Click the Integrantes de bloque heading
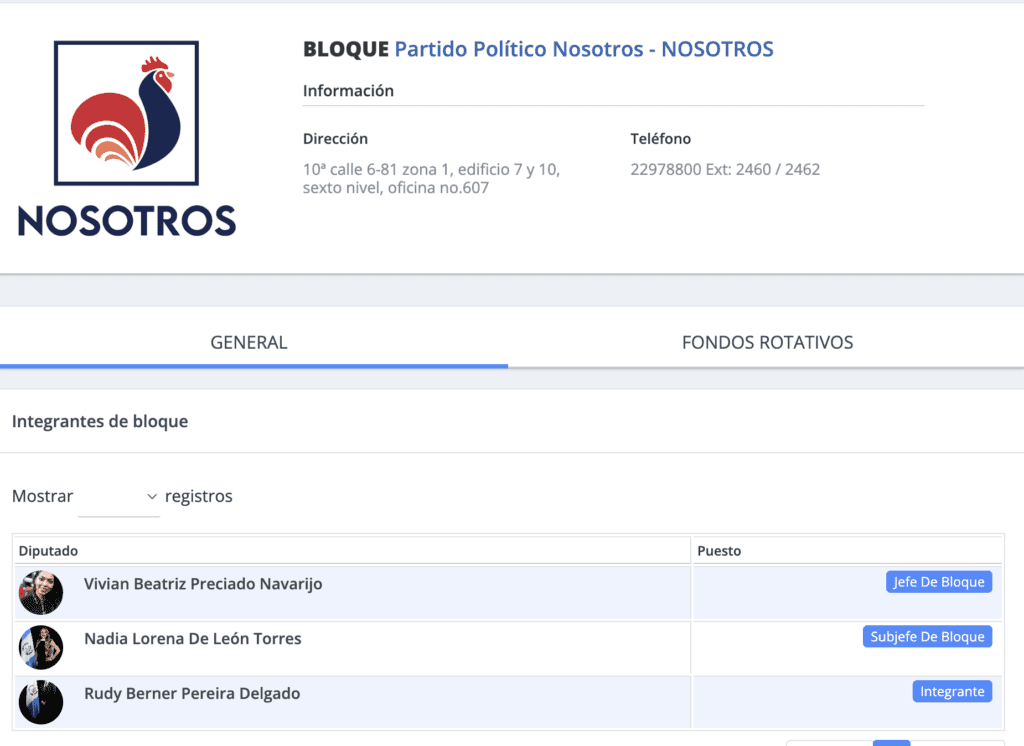 point(100,422)
